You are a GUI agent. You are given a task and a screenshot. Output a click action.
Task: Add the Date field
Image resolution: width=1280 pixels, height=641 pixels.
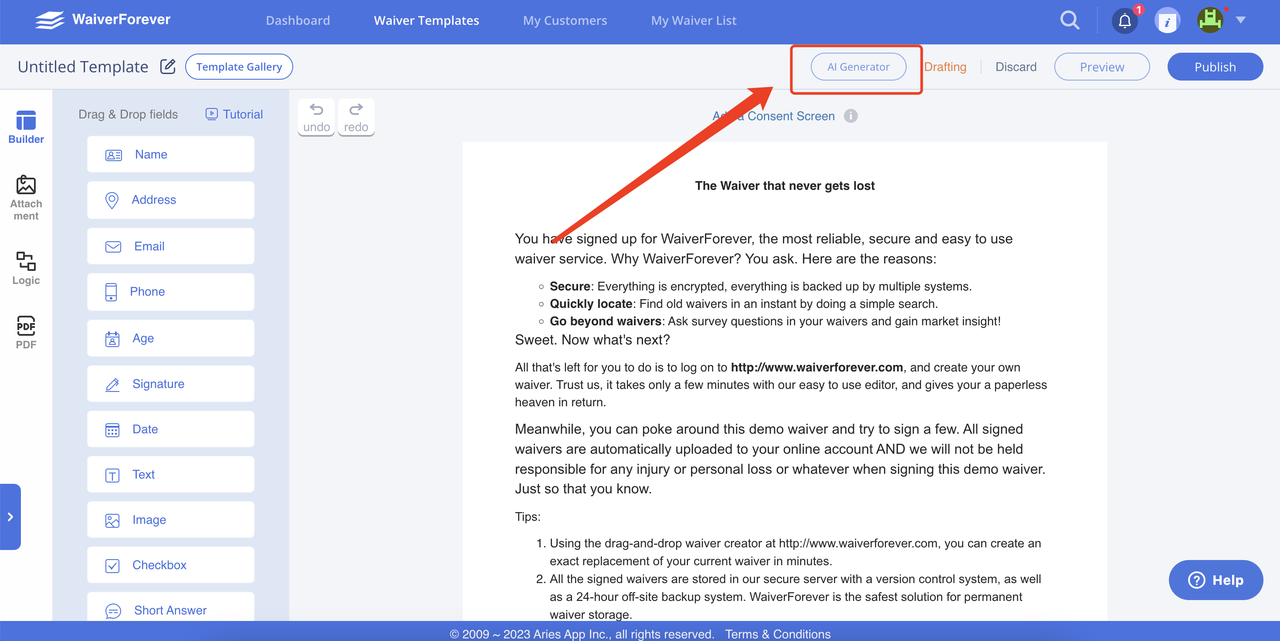click(x=170, y=429)
